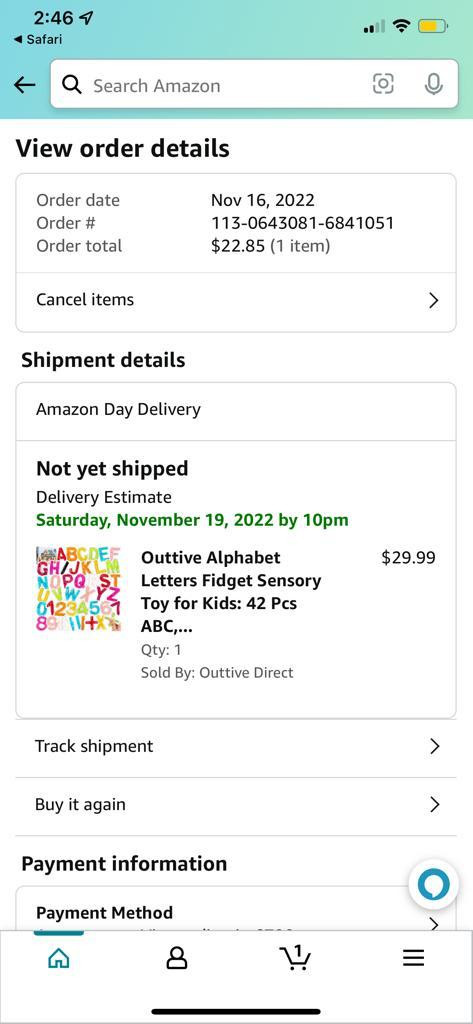473x1024 pixels.
Task: Open the Alexa assistant bubble
Action: pyautogui.click(x=433, y=886)
